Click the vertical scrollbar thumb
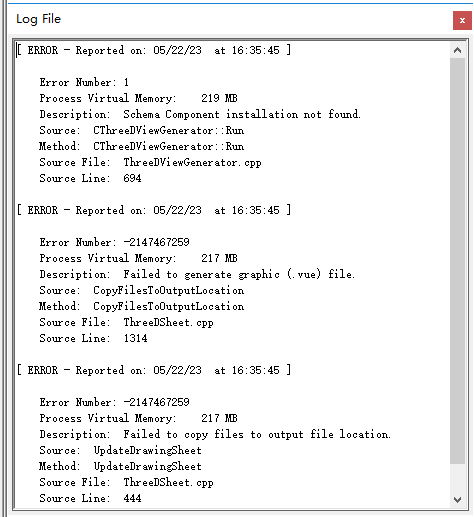 coord(457,261)
